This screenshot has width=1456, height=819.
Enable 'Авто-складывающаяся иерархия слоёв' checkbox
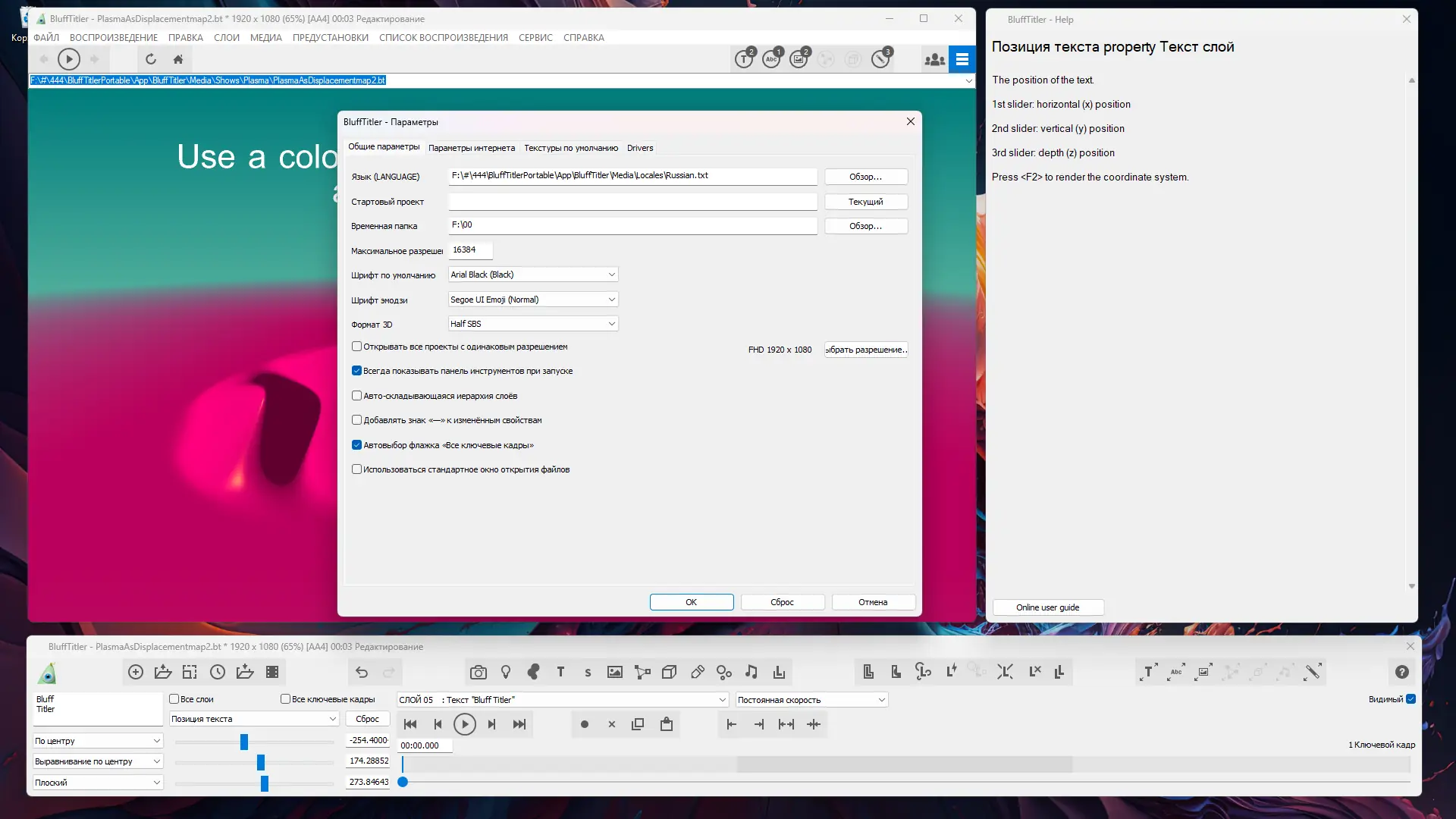coord(356,396)
